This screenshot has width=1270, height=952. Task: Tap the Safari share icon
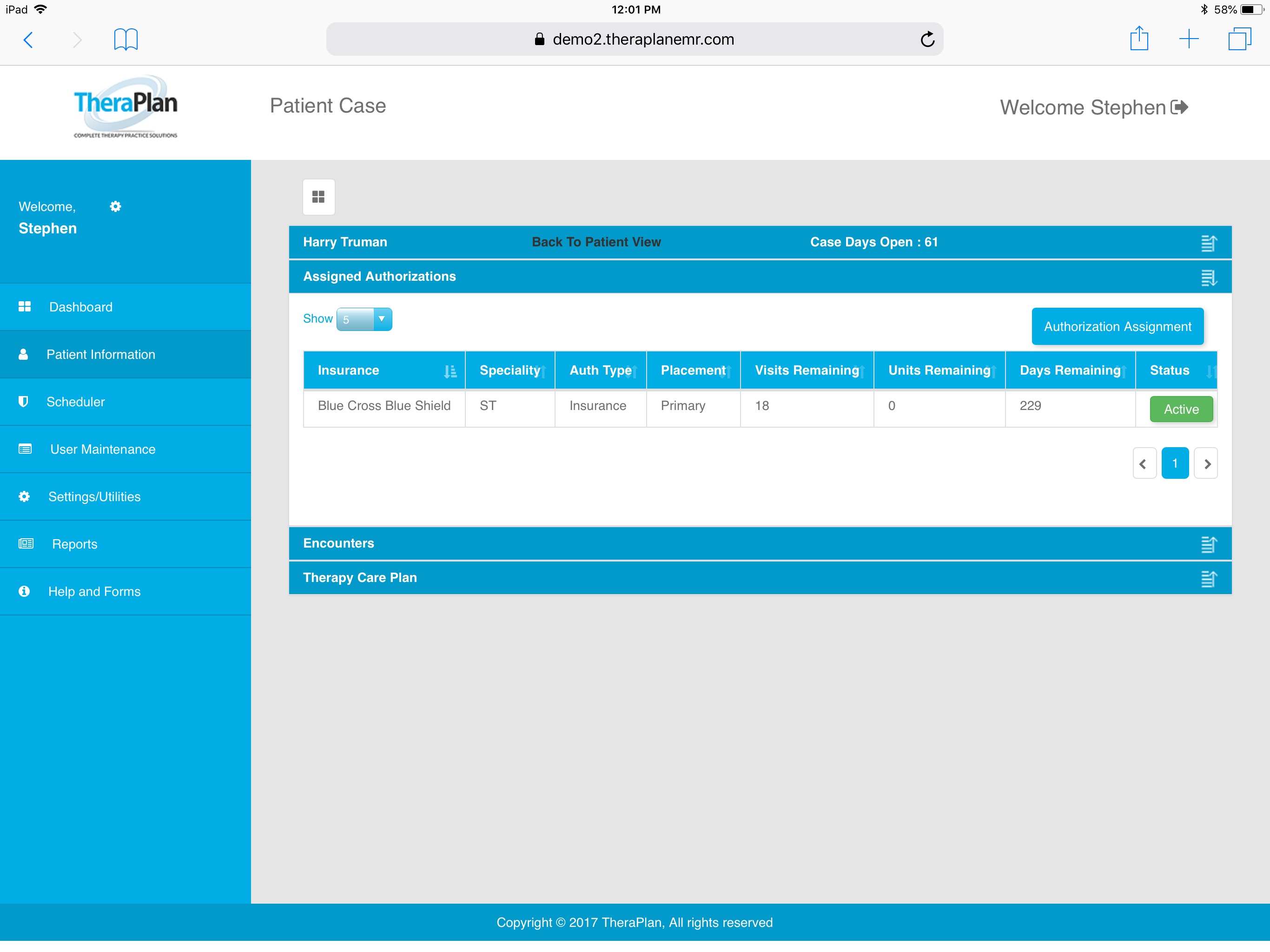1138,39
